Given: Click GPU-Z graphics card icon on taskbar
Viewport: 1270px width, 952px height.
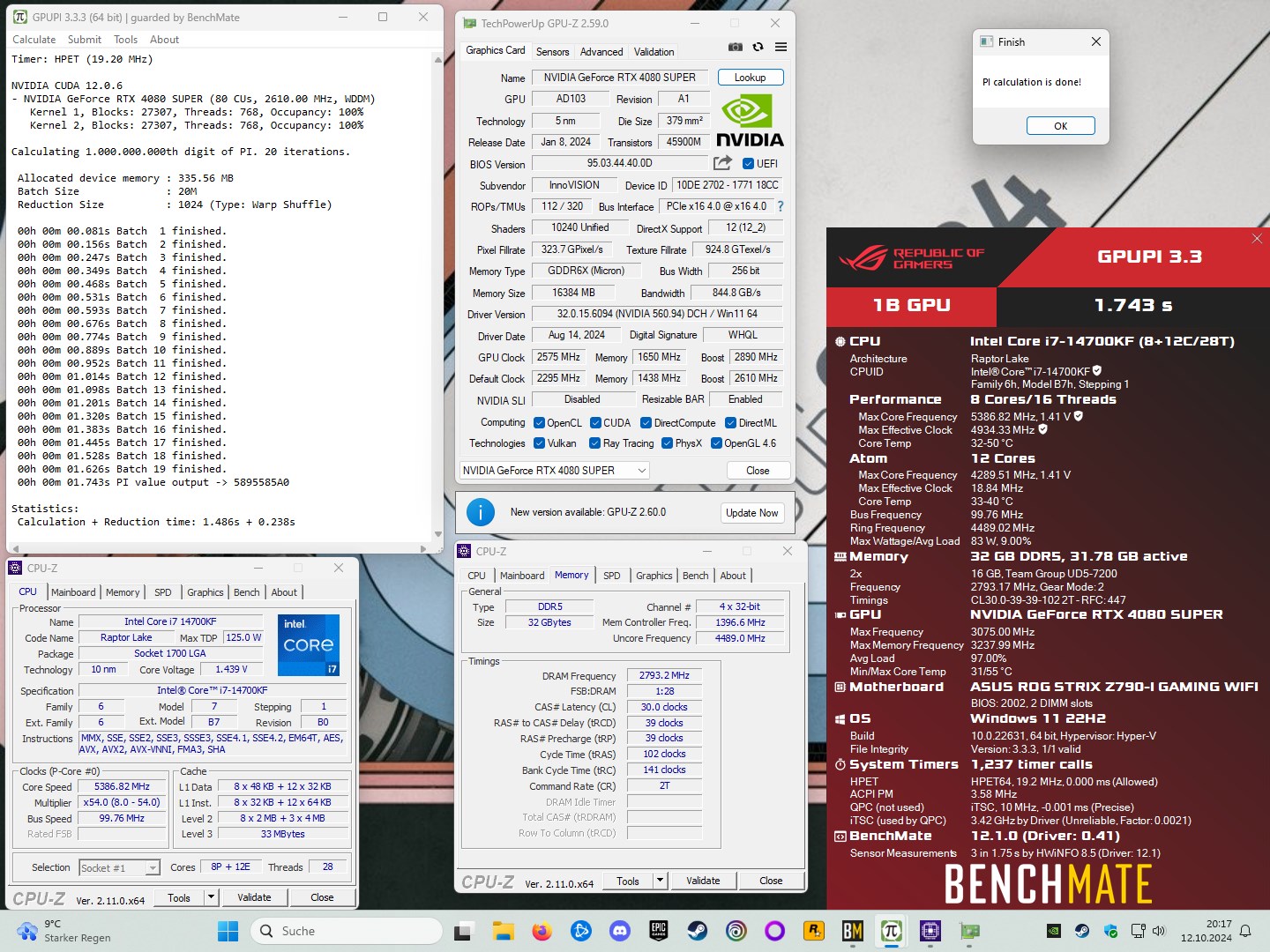Looking at the screenshot, I should pyautogui.click(x=969, y=931).
